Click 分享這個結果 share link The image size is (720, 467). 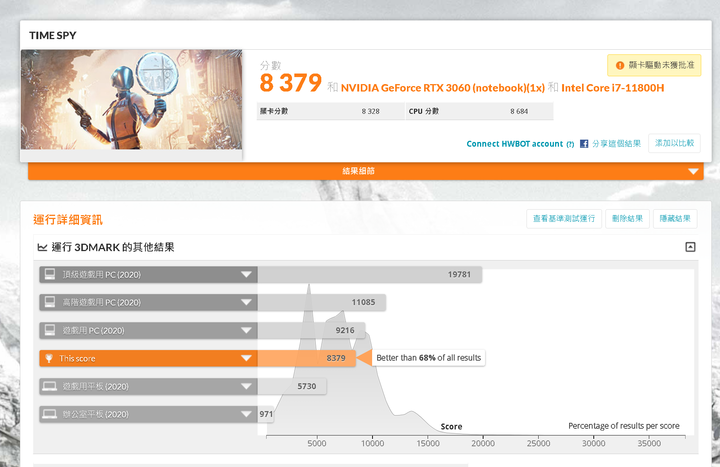[616, 144]
